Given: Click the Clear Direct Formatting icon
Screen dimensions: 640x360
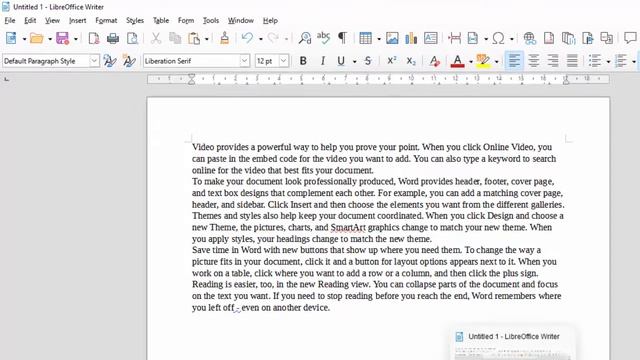Looking at the screenshot, I should tap(434, 61).
